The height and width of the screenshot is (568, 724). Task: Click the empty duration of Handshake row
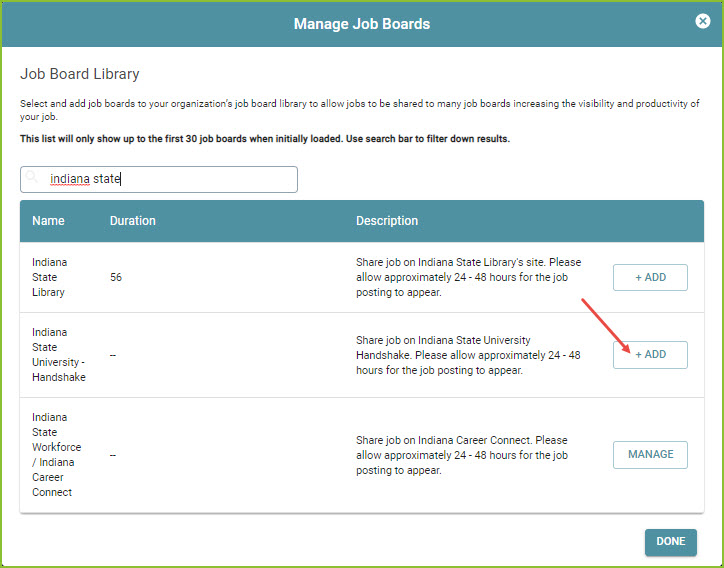coord(113,355)
